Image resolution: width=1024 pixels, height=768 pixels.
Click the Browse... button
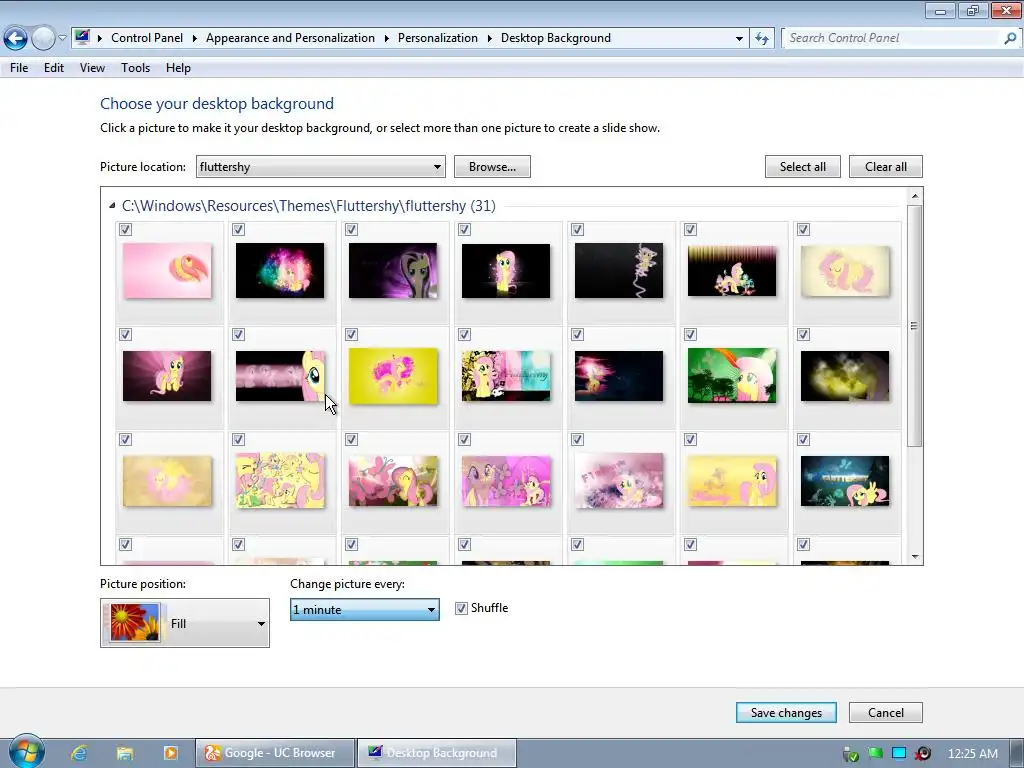[492, 167]
